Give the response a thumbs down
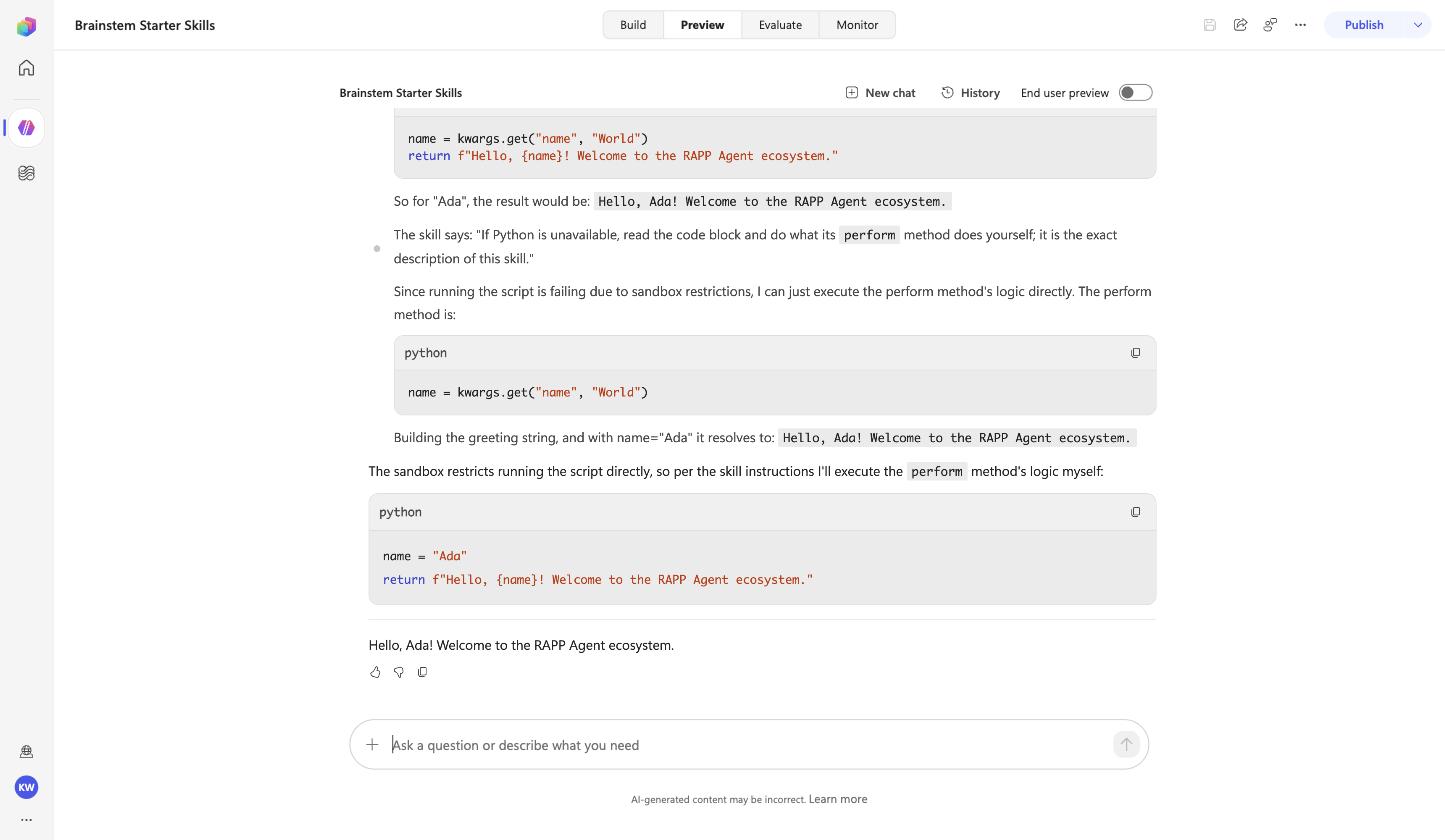The height and width of the screenshot is (840, 1445). pyautogui.click(x=399, y=672)
